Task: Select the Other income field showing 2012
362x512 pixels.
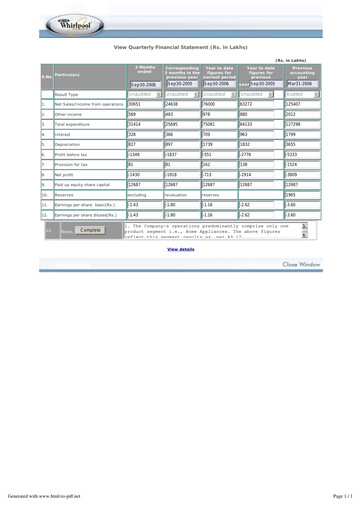Action: pyautogui.click(x=303, y=114)
